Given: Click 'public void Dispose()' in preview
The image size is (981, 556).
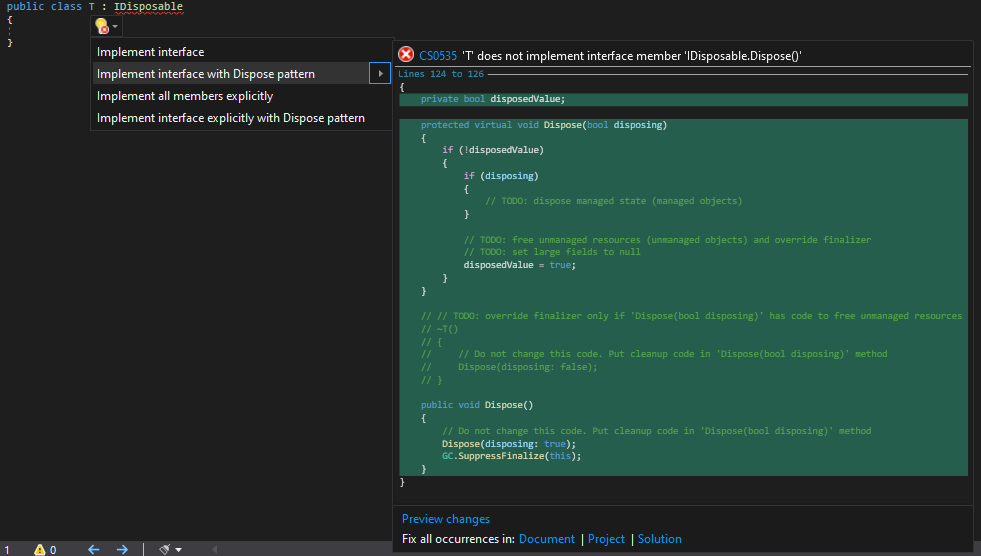Looking at the screenshot, I should [477, 405].
